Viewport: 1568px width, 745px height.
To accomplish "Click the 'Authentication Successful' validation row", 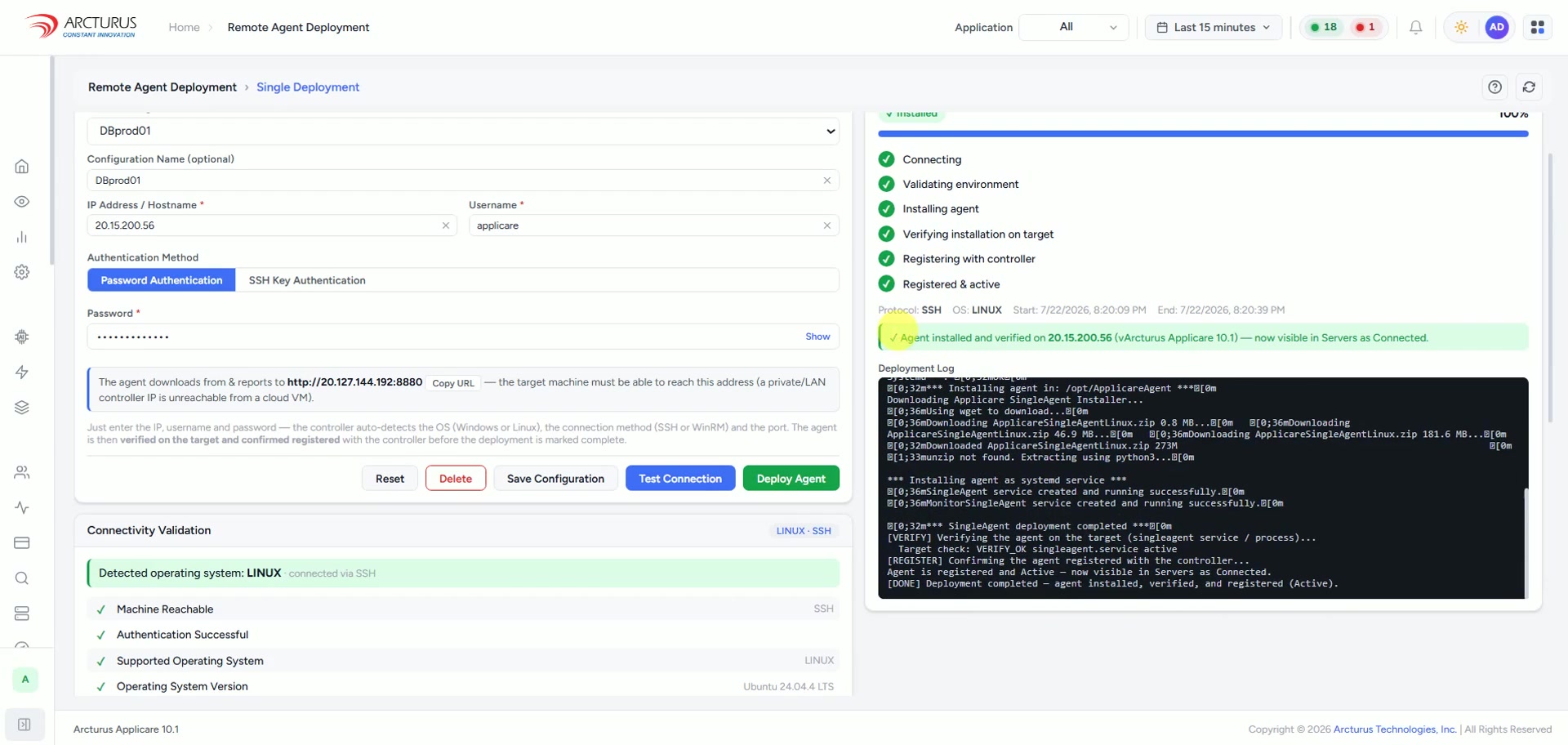I will tap(463, 635).
